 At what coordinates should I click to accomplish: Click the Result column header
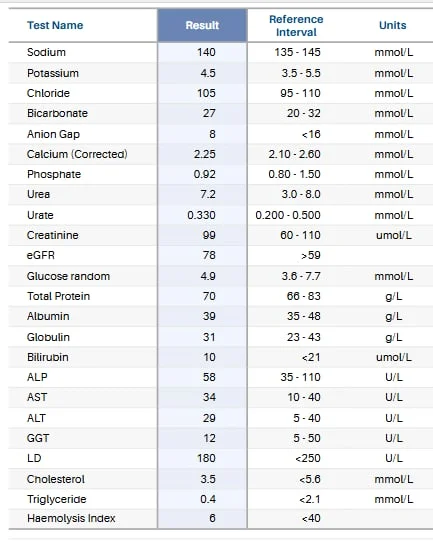click(x=202, y=25)
